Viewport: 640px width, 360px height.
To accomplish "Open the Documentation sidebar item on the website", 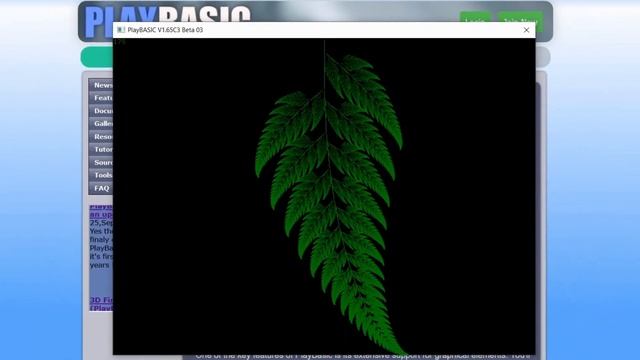I will pyautogui.click(x=101, y=111).
